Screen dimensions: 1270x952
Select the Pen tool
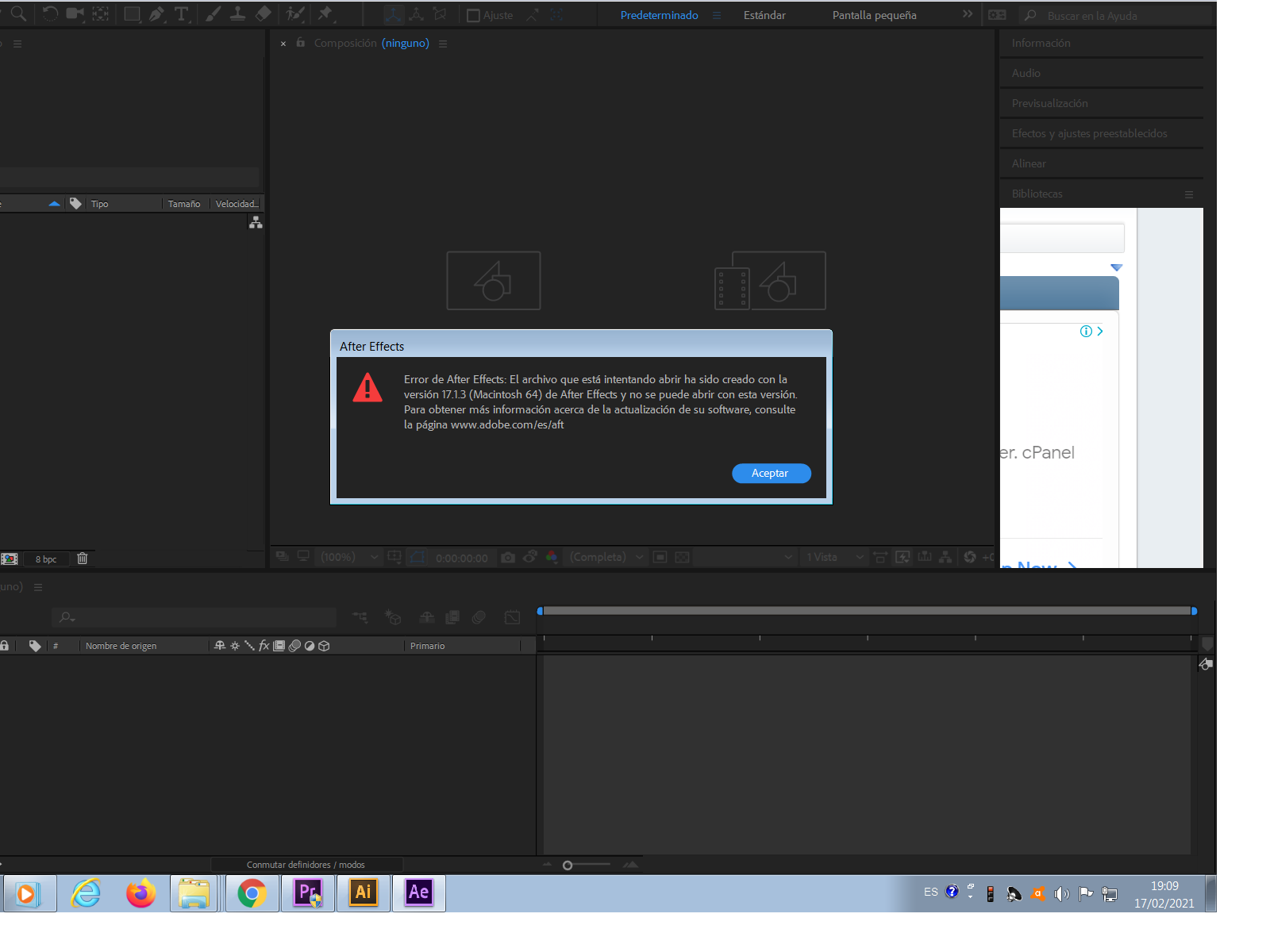coord(157,13)
